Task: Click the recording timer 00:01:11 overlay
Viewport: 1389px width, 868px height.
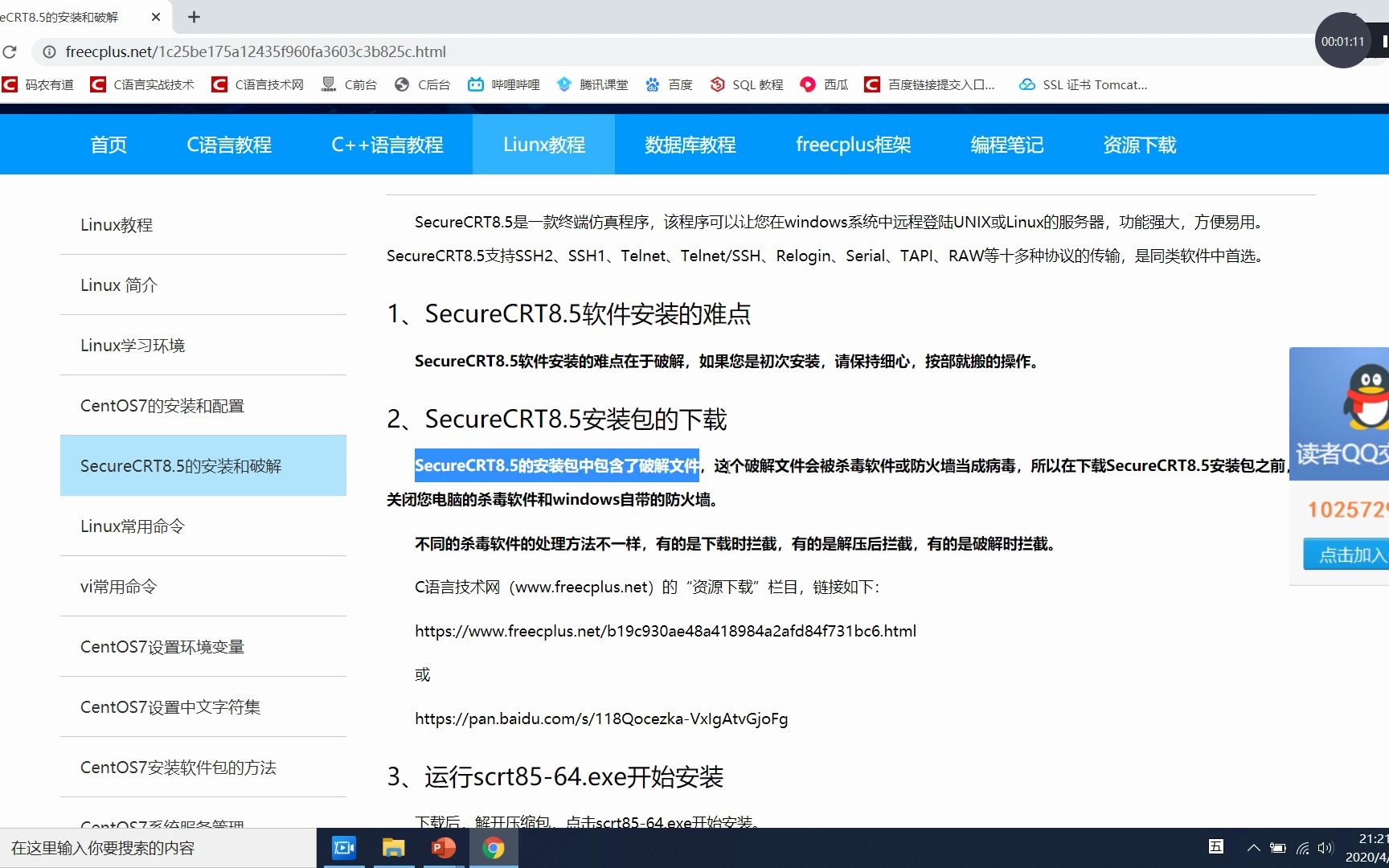Action: pyautogui.click(x=1342, y=41)
